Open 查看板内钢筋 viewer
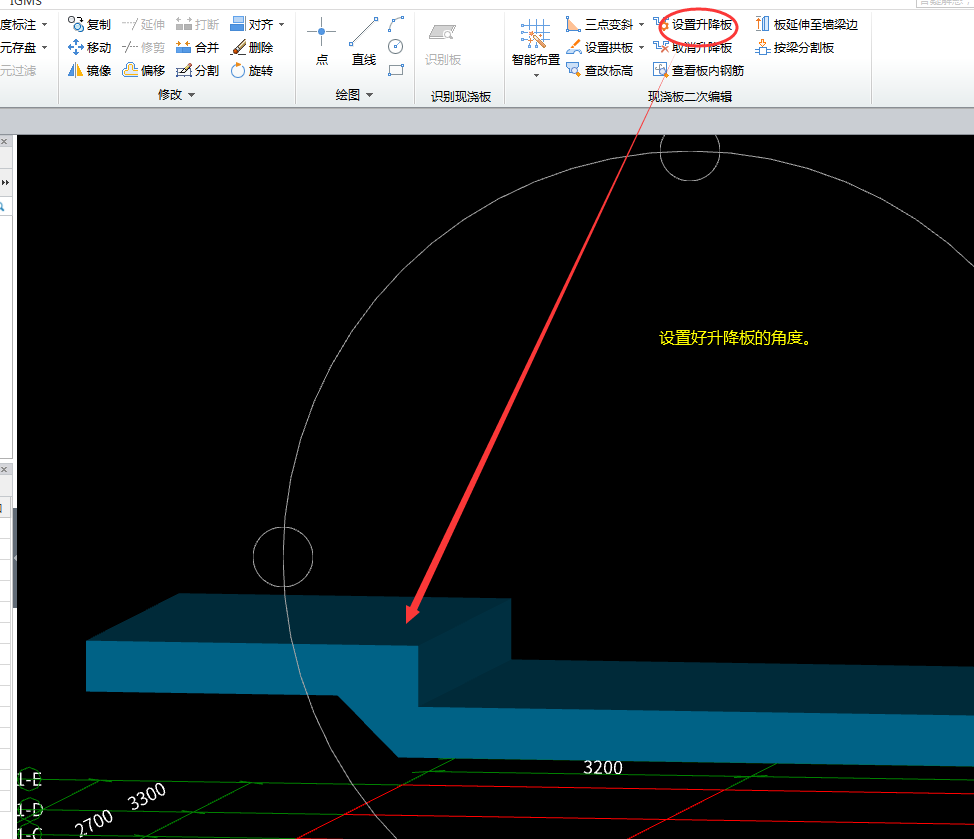 tap(699, 70)
